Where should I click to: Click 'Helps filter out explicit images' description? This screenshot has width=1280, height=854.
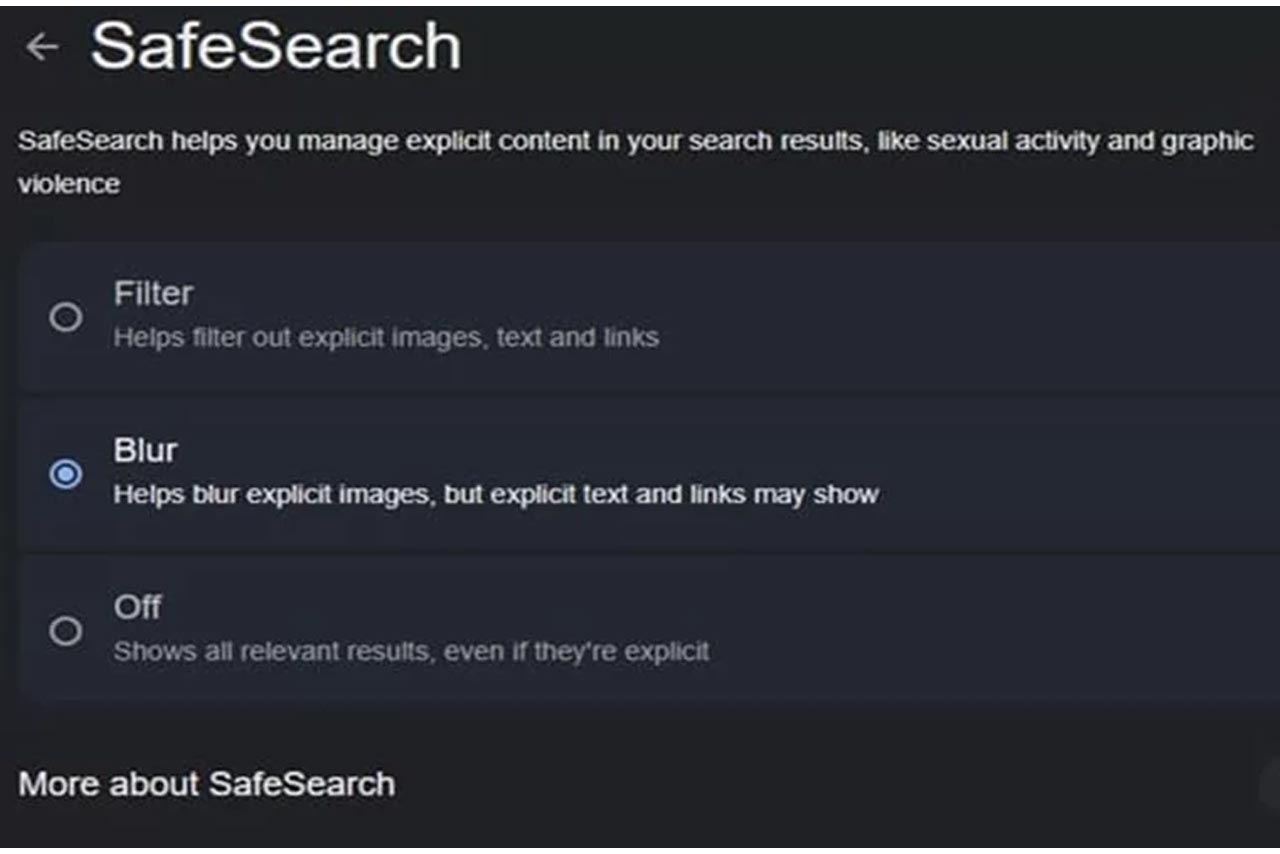coord(386,338)
